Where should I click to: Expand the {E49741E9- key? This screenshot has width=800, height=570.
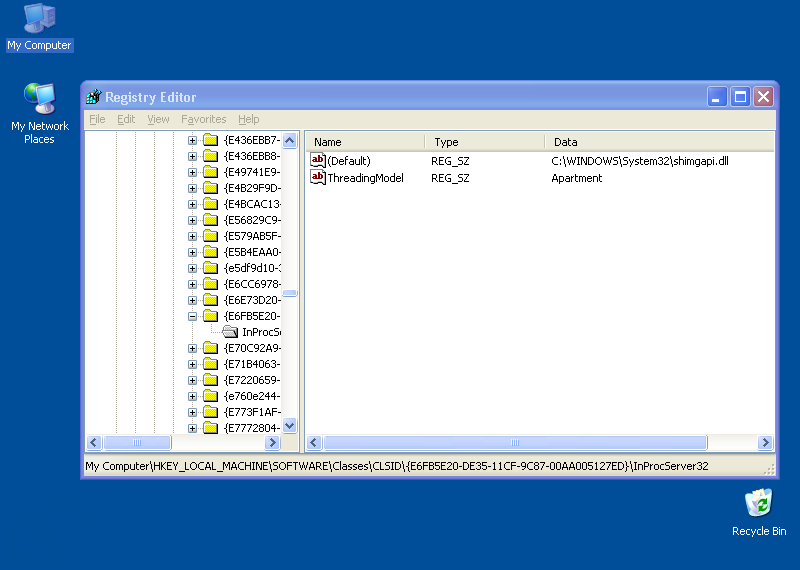(192, 172)
